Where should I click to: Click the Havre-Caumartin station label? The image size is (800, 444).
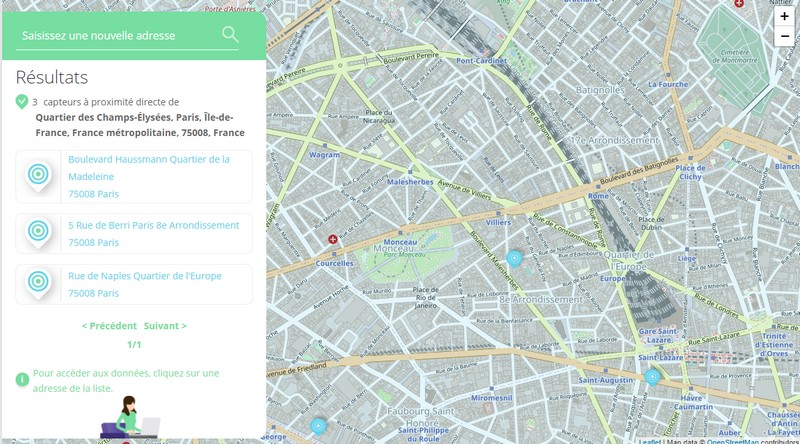tap(693, 402)
